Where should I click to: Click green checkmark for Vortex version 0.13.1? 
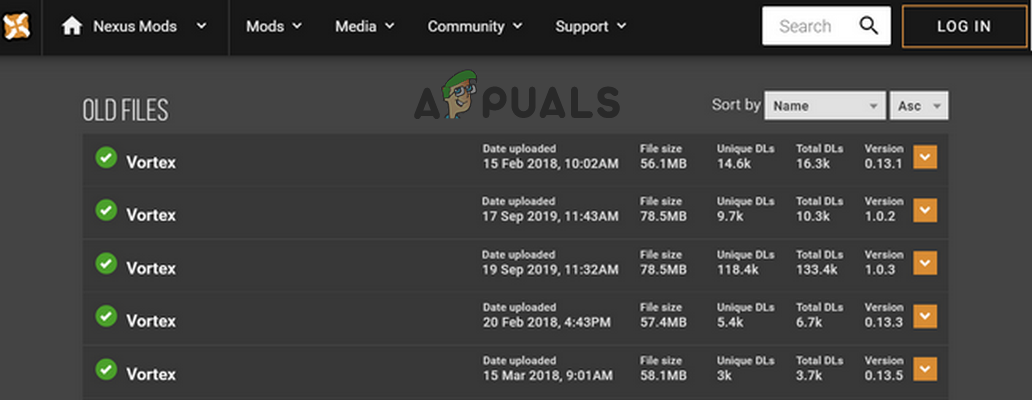(x=105, y=157)
